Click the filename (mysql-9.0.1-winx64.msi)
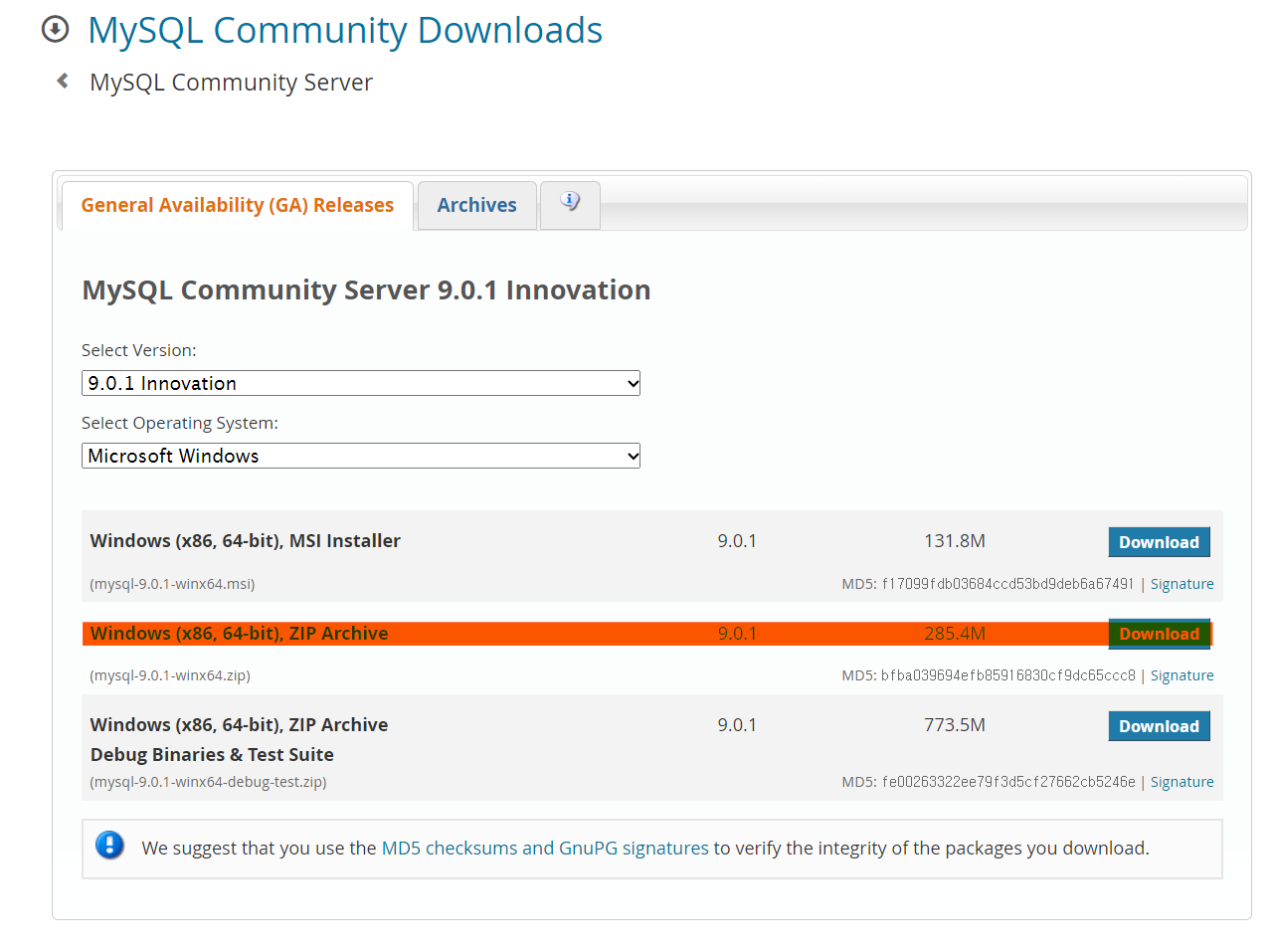Viewport: 1274px width, 952px height. coord(173,584)
